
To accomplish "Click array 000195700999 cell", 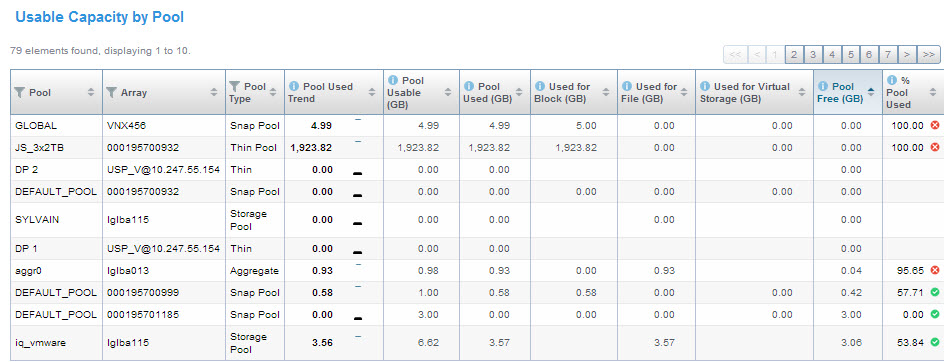I will coord(164,292).
